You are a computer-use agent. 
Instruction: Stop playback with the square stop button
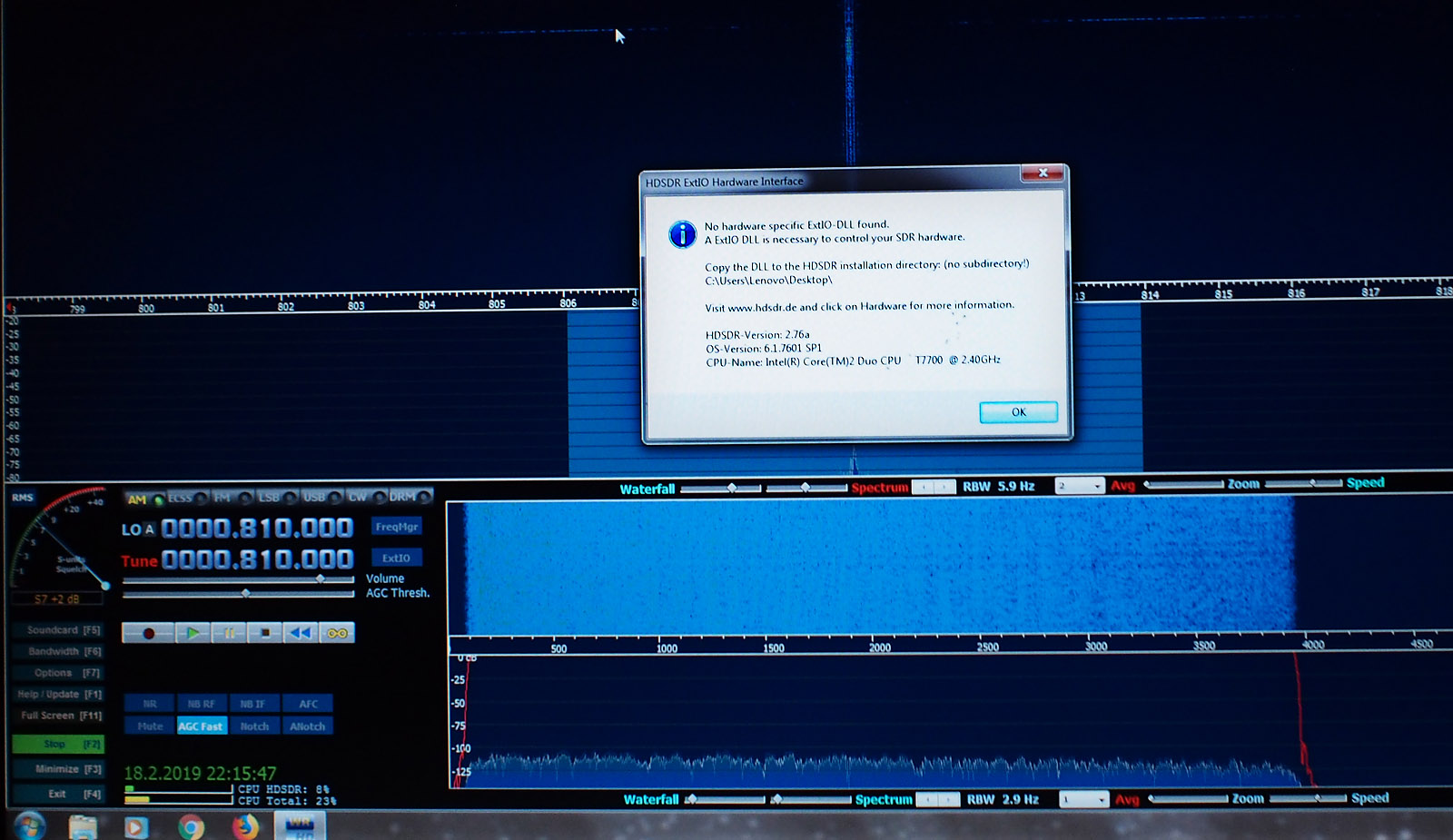pyautogui.click(x=264, y=633)
